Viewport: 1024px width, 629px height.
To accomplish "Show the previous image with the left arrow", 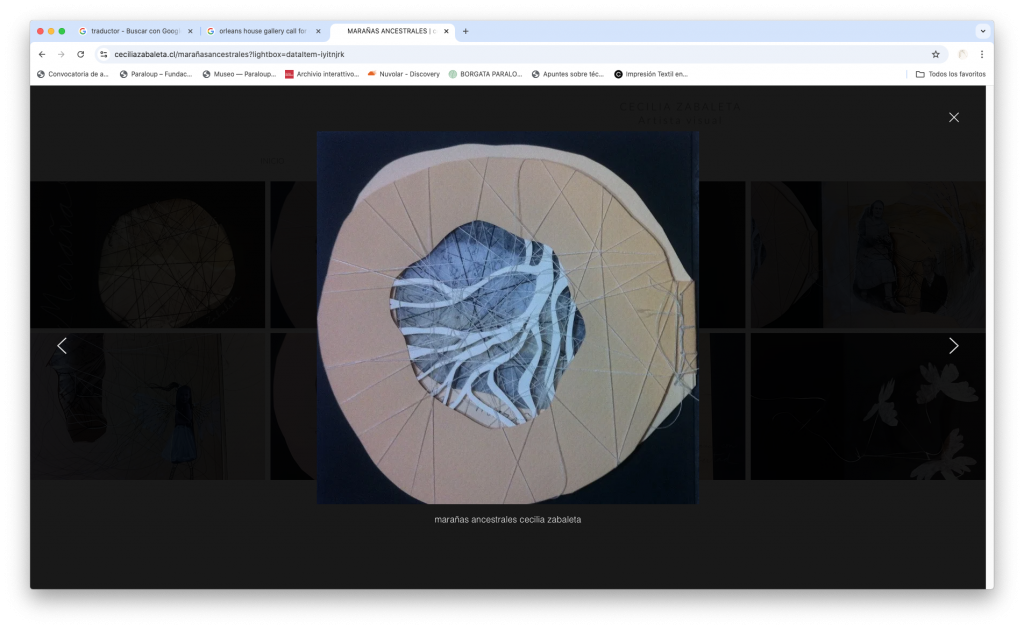I will tap(62, 346).
